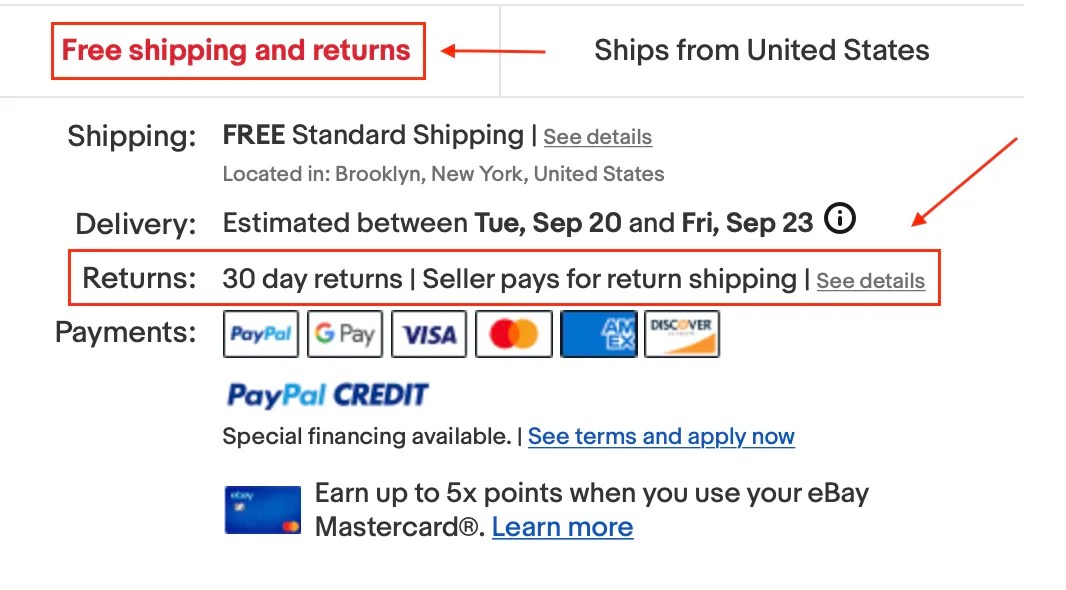Viewport: 1066px width, 590px height.
Task: Select the Free shipping and returns heading
Action: [237, 51]
